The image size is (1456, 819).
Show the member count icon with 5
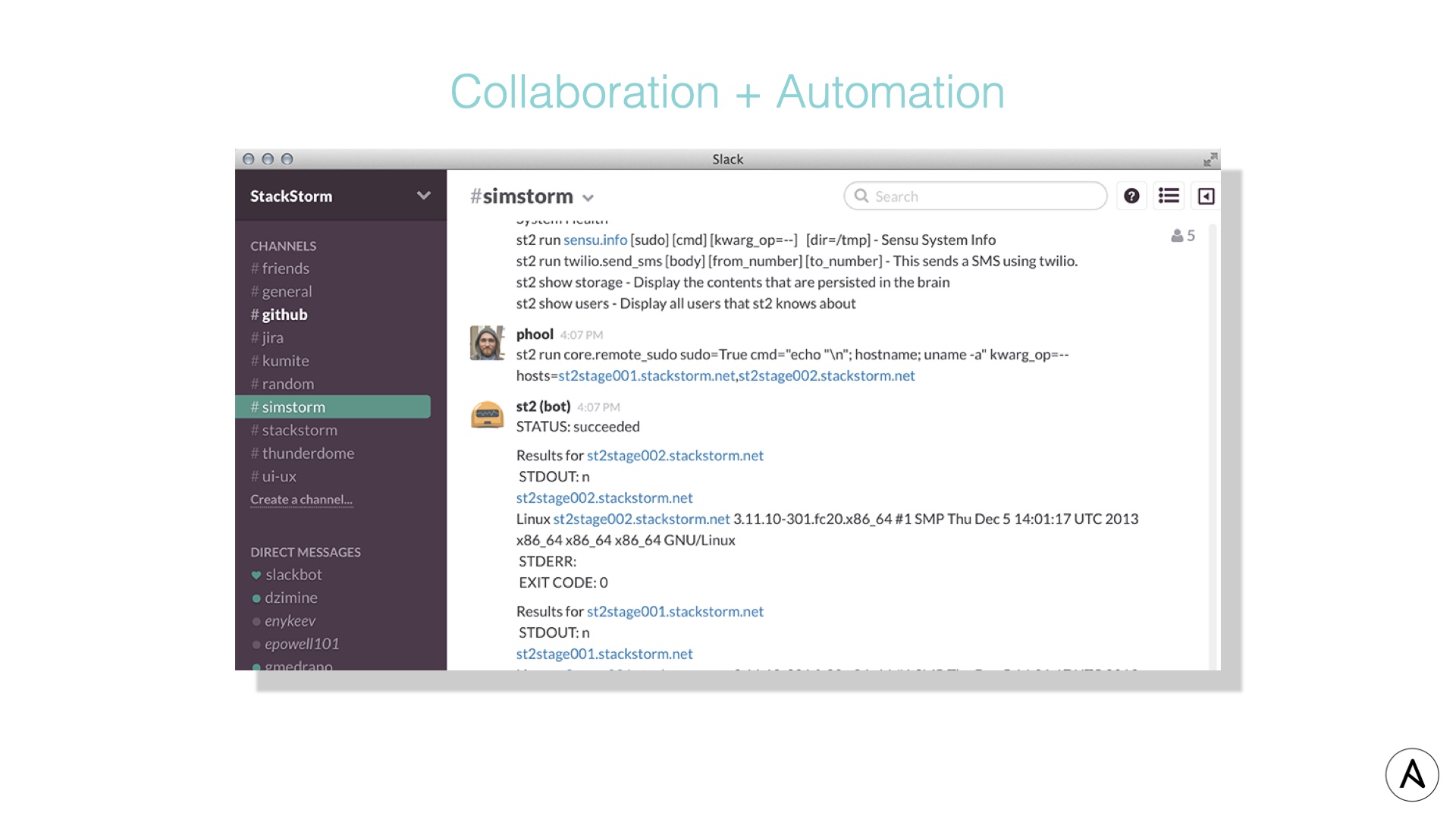(1183, 236)
